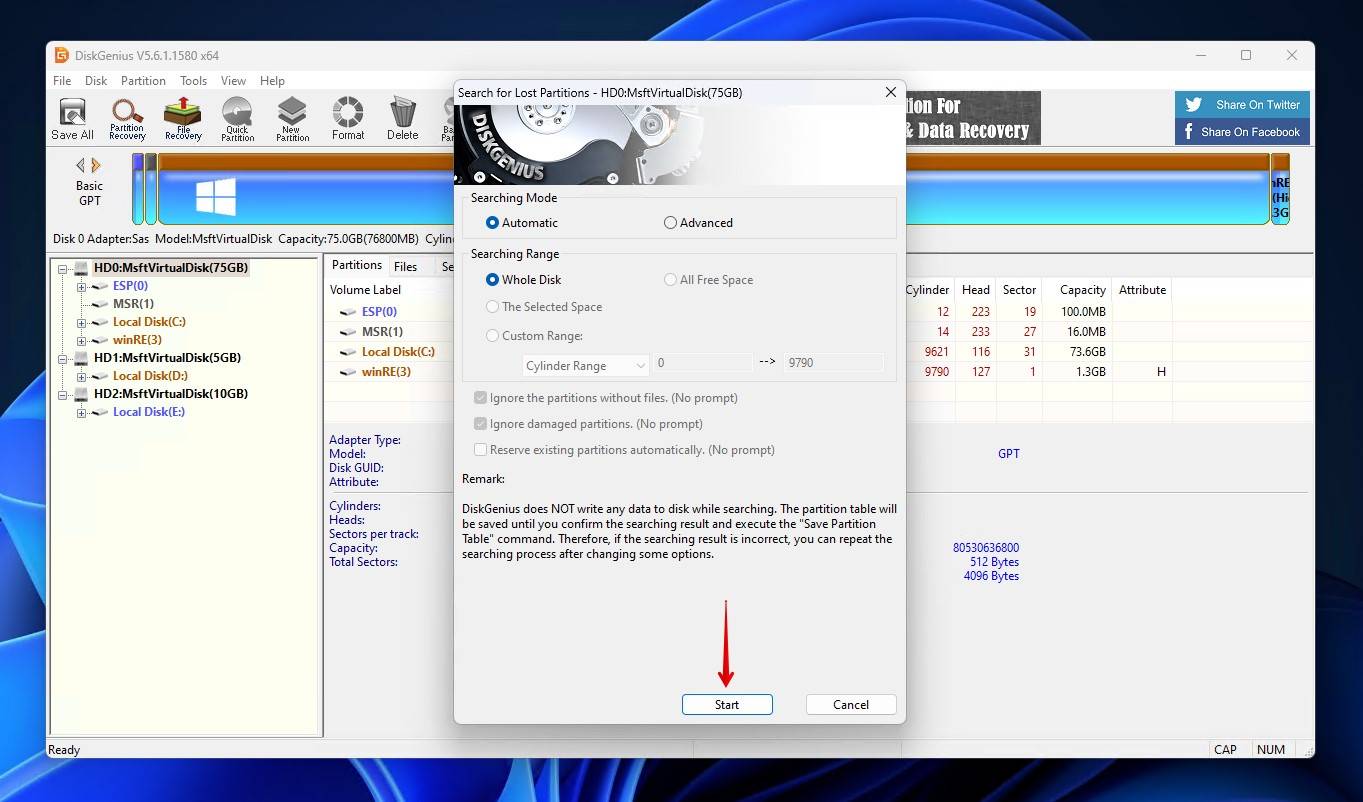Open the File menu

(62, 81)
